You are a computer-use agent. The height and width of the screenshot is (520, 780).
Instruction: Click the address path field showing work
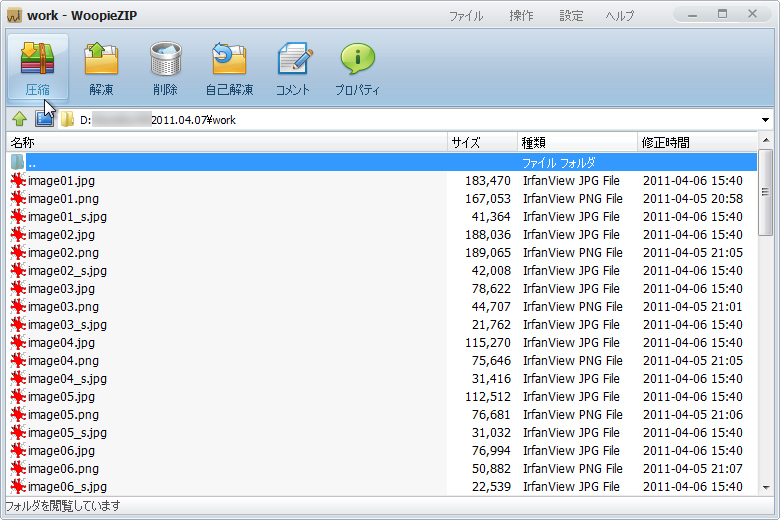[x=416, y=120]
